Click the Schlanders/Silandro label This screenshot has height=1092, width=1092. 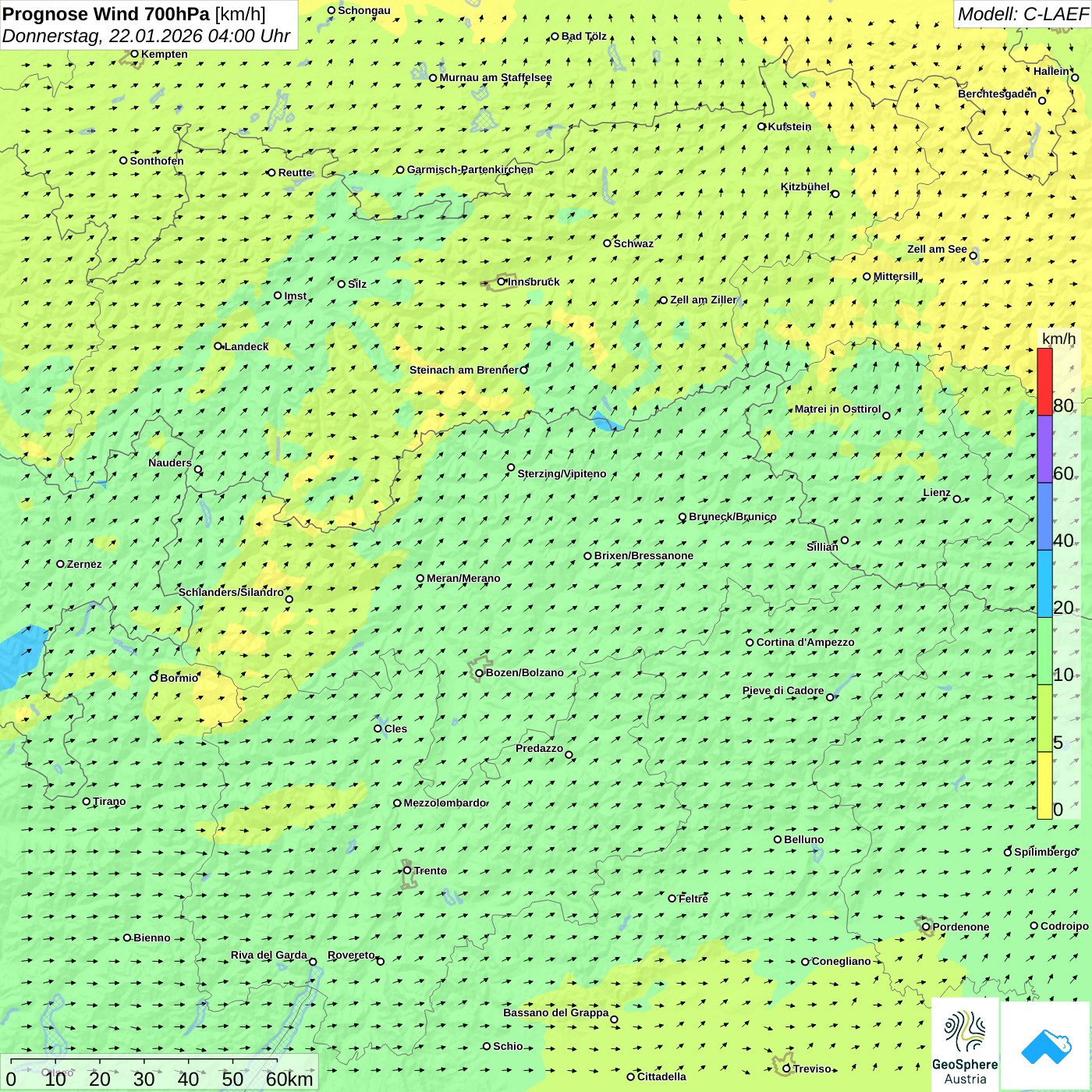coord(231,592)
